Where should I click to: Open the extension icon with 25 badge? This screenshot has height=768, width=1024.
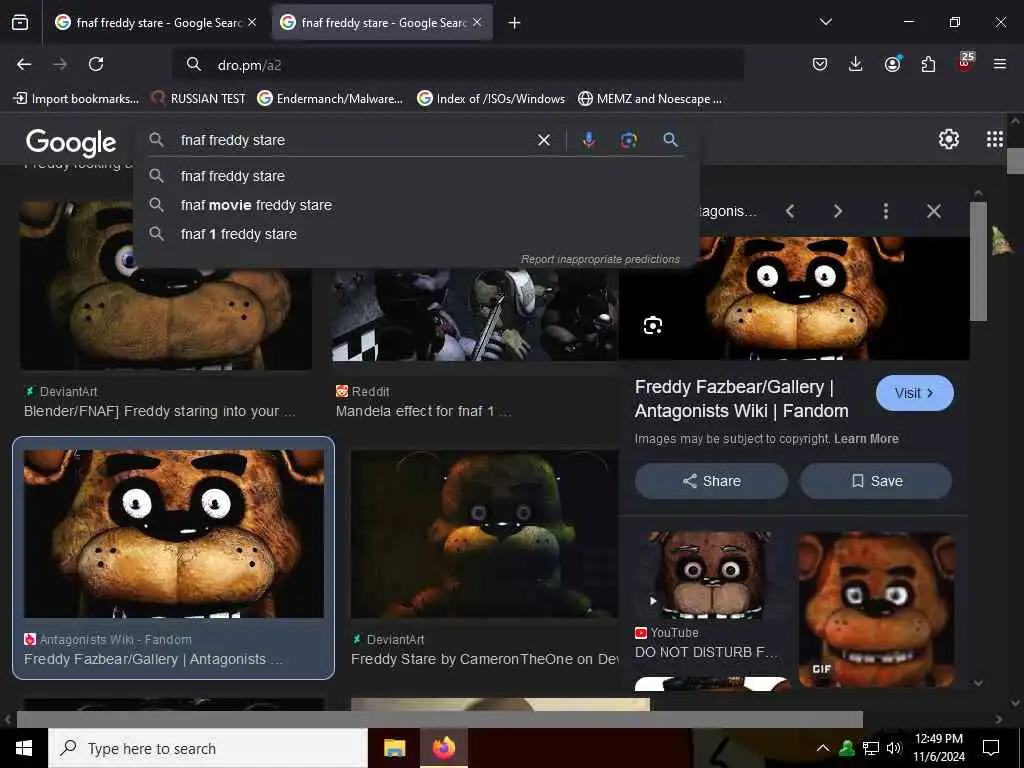(x=965, y=62)
